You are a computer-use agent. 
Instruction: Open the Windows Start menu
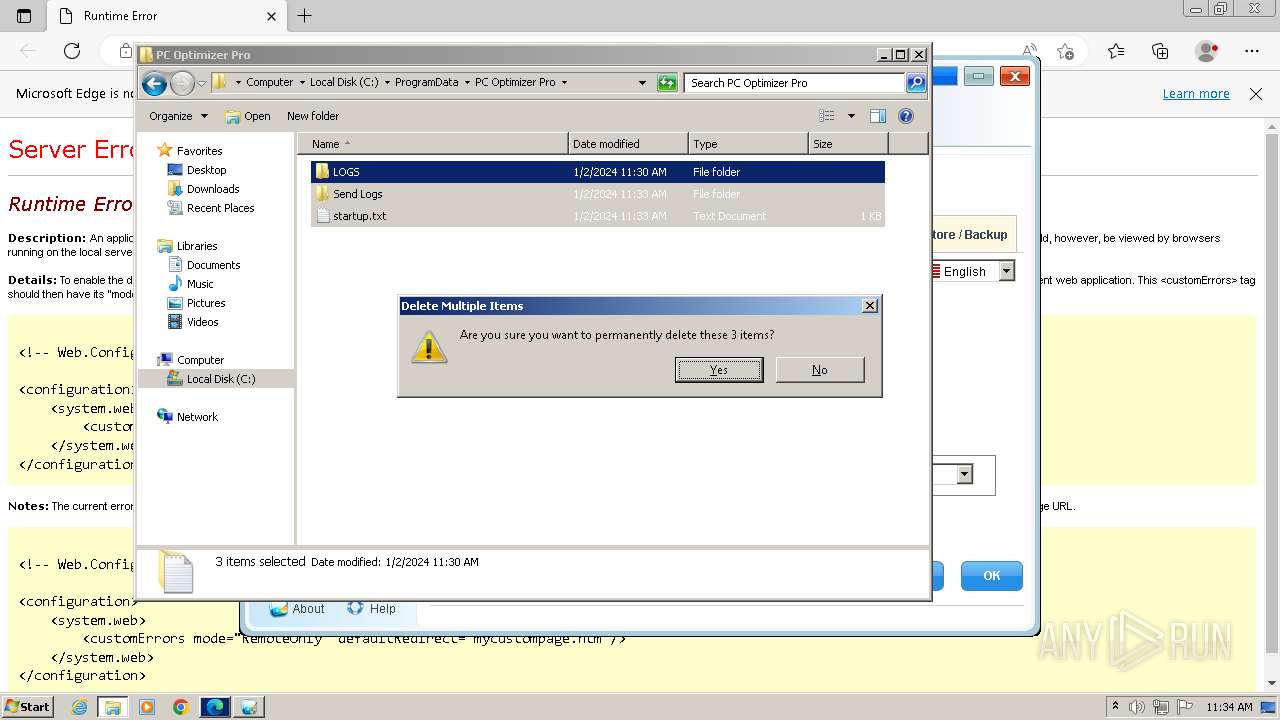click(27, 707)
